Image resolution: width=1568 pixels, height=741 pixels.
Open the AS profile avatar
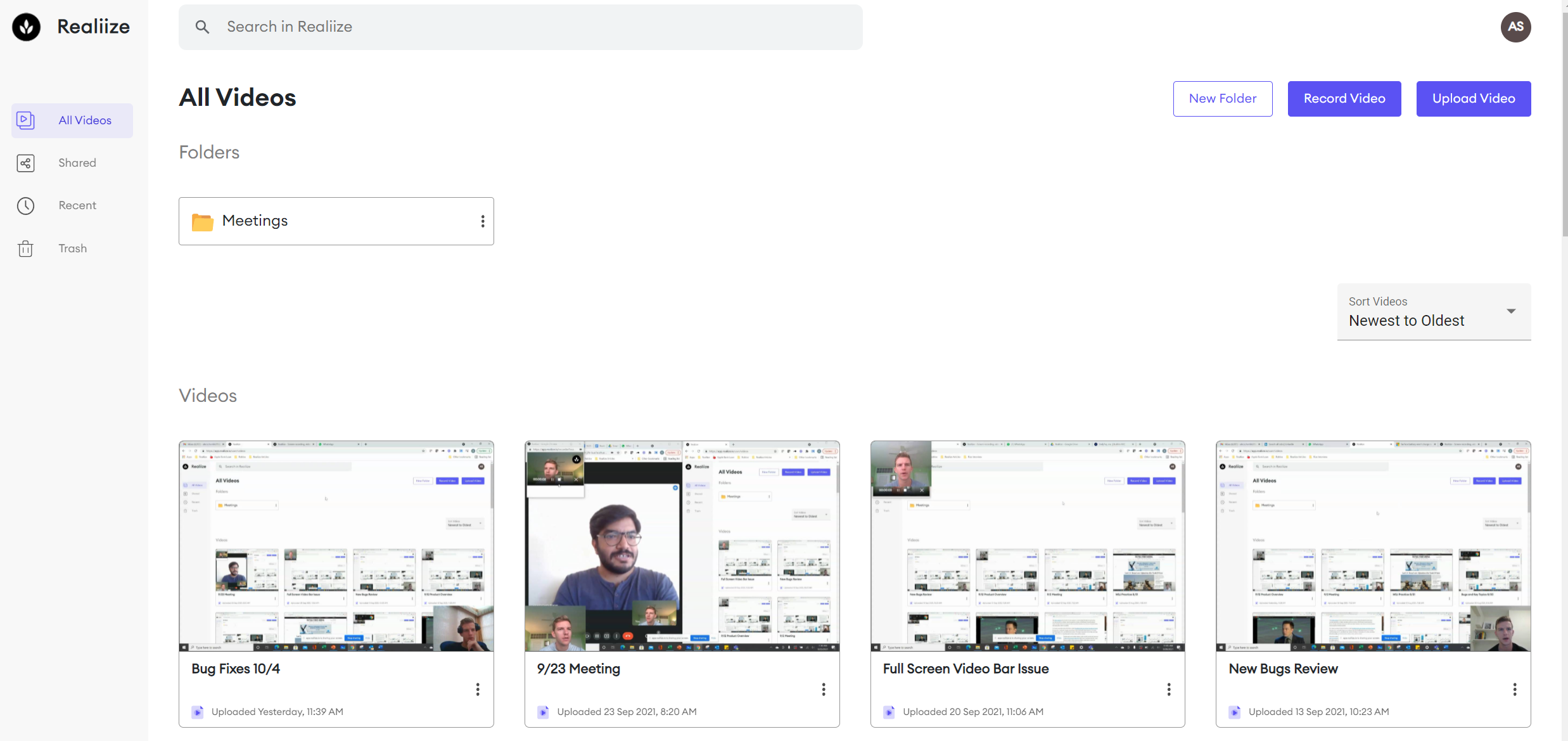pyautogui.click(x=1515, y=27)
